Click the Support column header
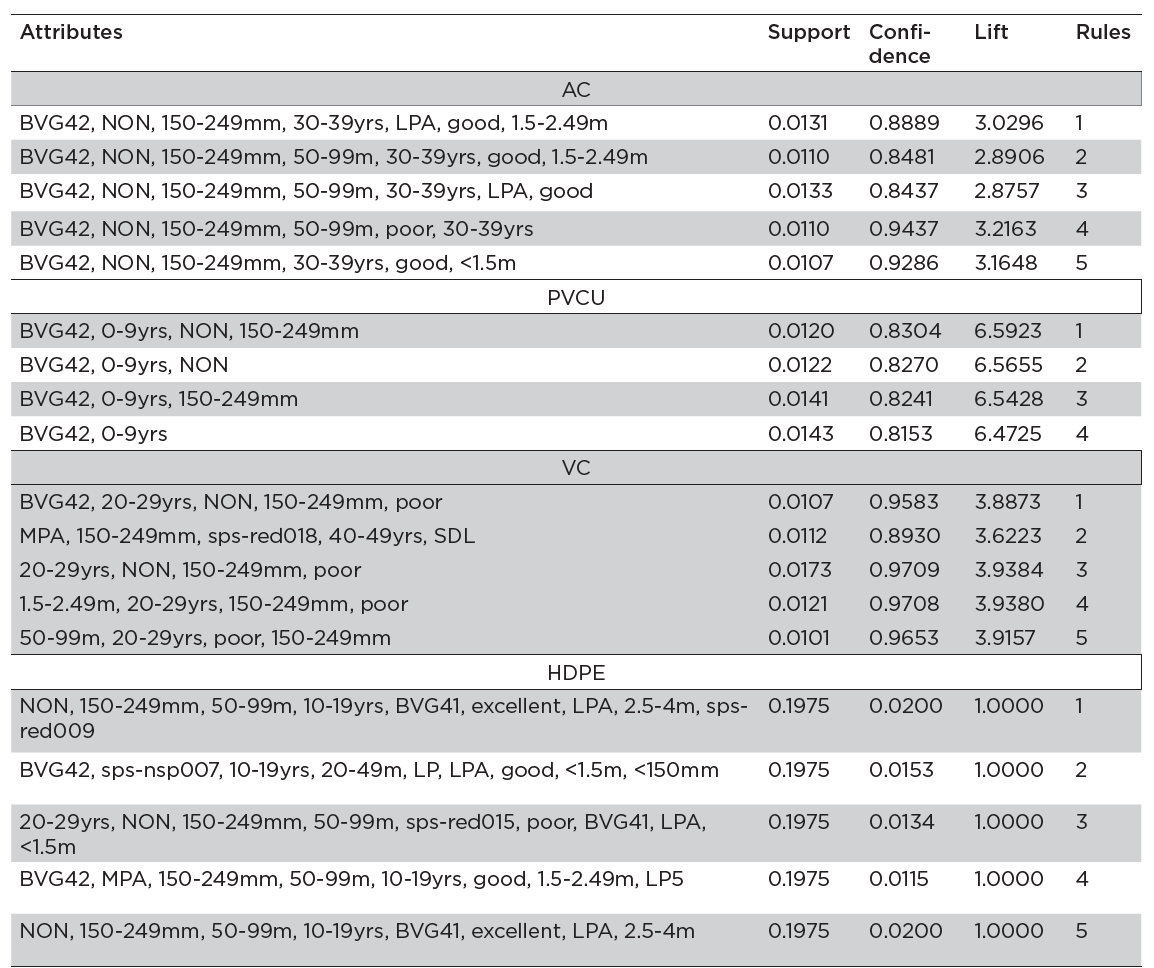Viewport: 1154px width, 968px height. pos(808,32)
